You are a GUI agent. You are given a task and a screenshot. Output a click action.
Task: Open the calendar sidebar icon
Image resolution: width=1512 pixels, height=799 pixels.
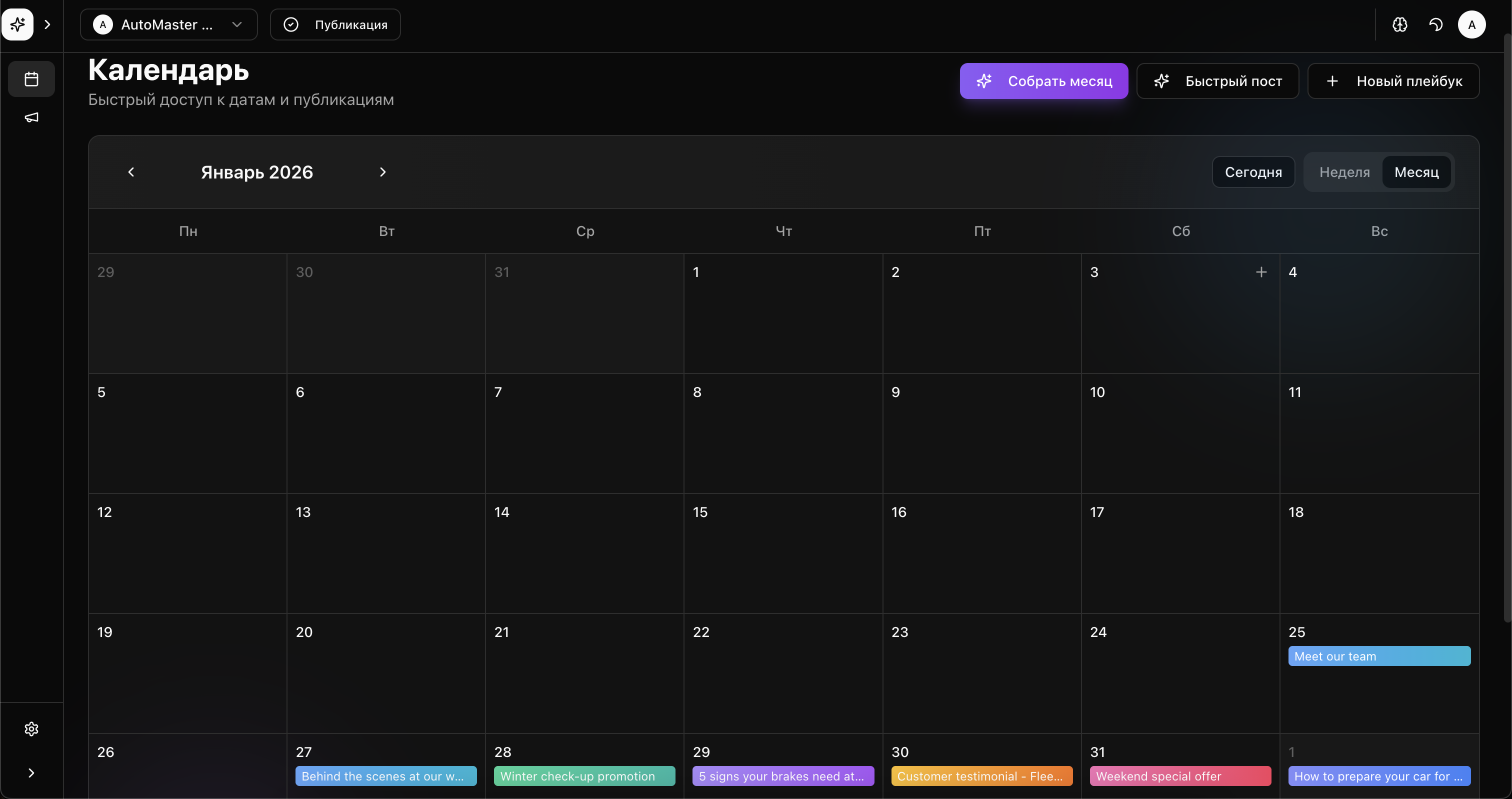click(x=31, y=78)
